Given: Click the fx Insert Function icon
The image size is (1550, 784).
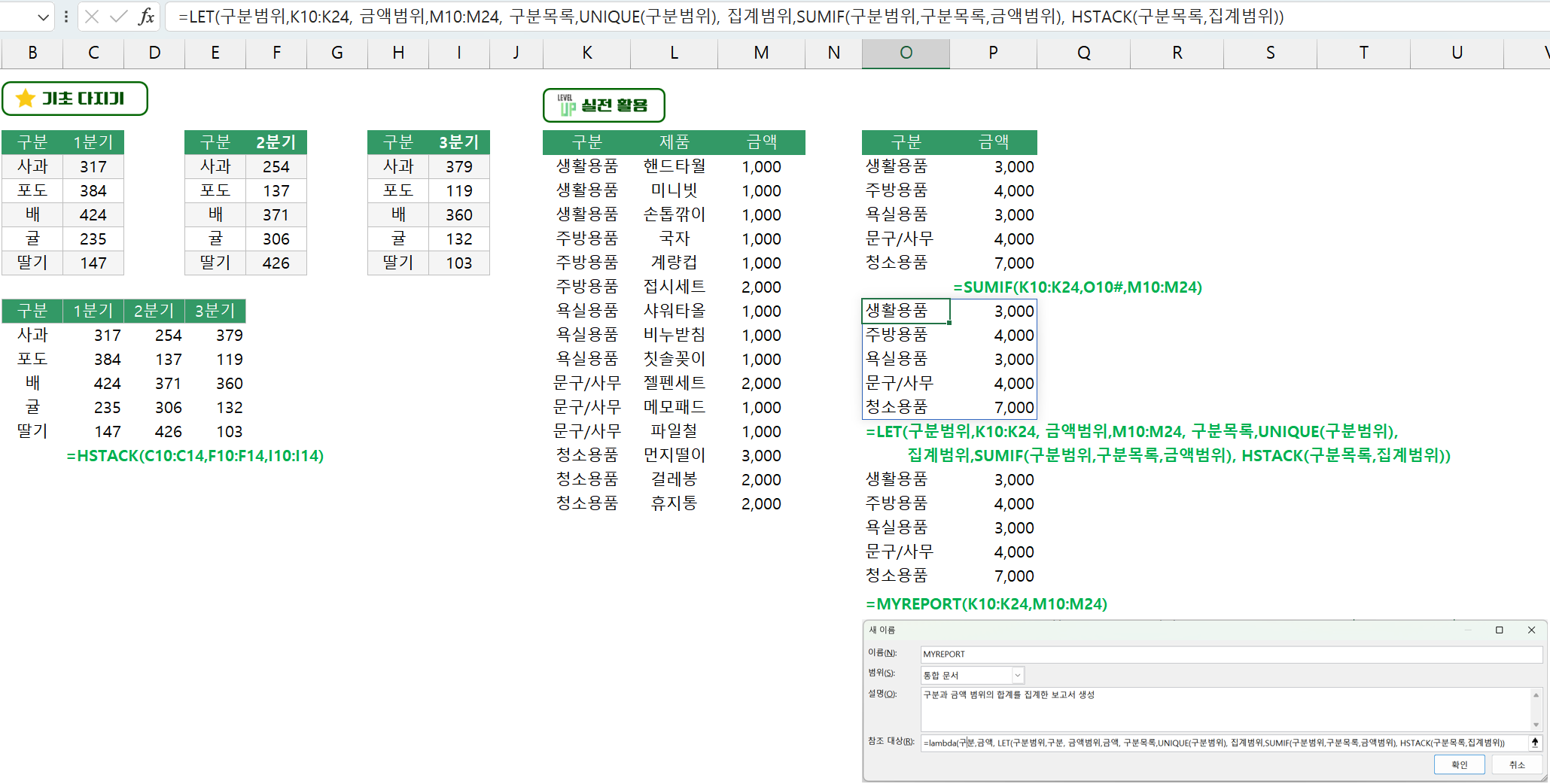Looking at the screenshot, I should (x=146, y=17).
